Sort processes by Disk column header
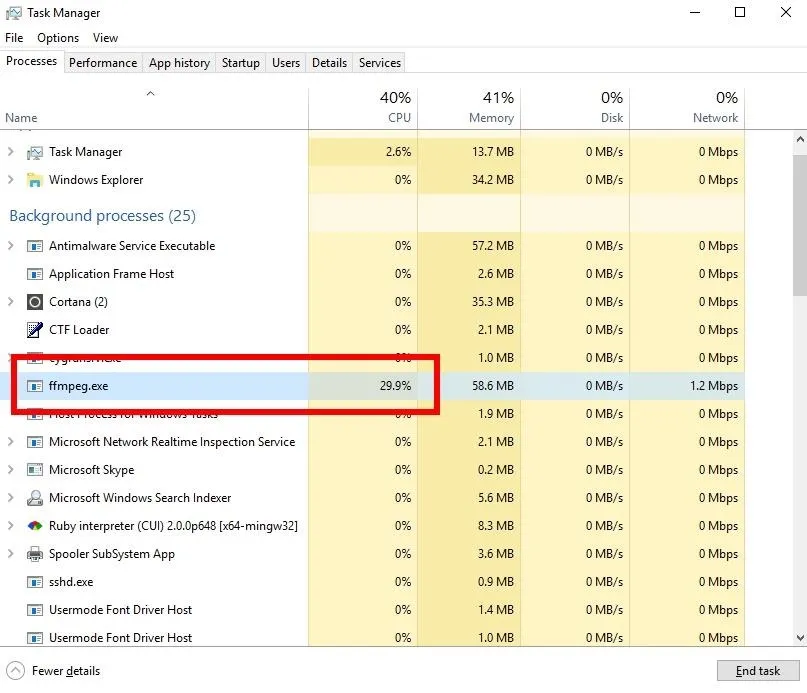This screenshot has width=807, height=693. click(x=575, y=108)
